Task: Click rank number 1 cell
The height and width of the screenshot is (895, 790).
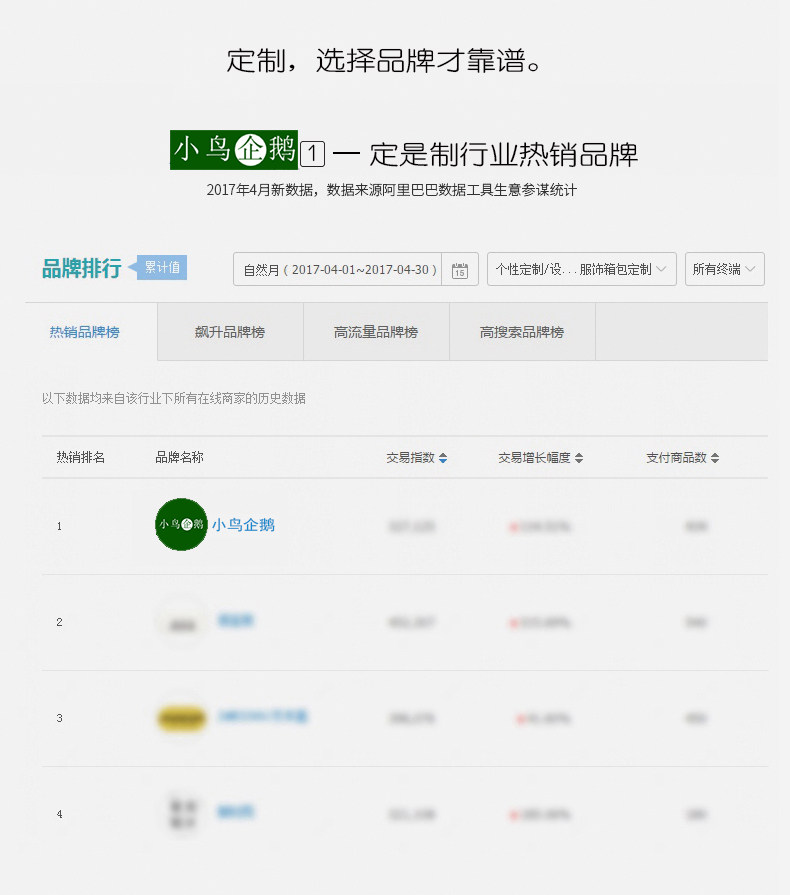Action: (59, 526)
